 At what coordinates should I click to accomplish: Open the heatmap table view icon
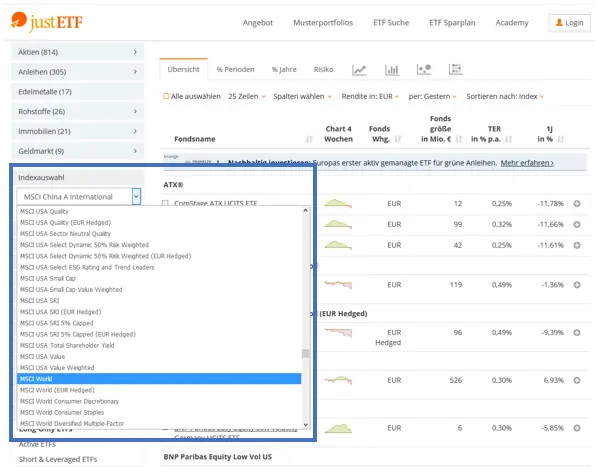click(x=455, y=69)
